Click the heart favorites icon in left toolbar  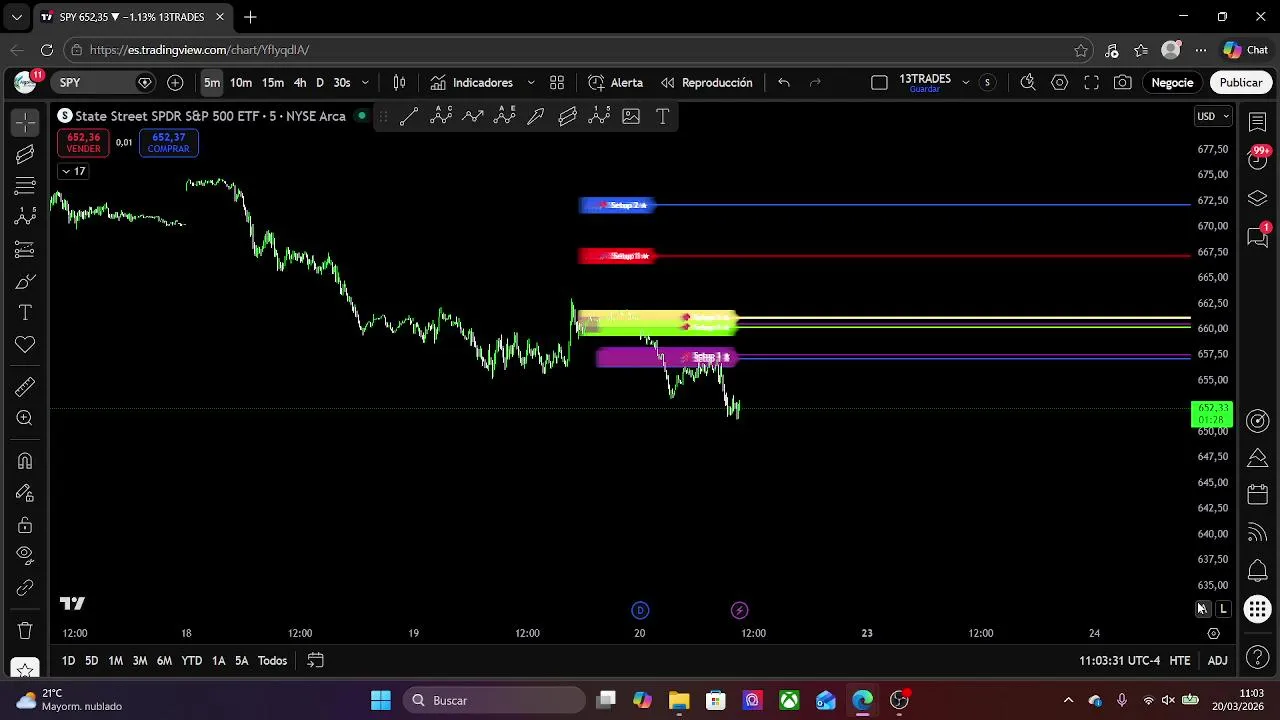click(25, 345)
